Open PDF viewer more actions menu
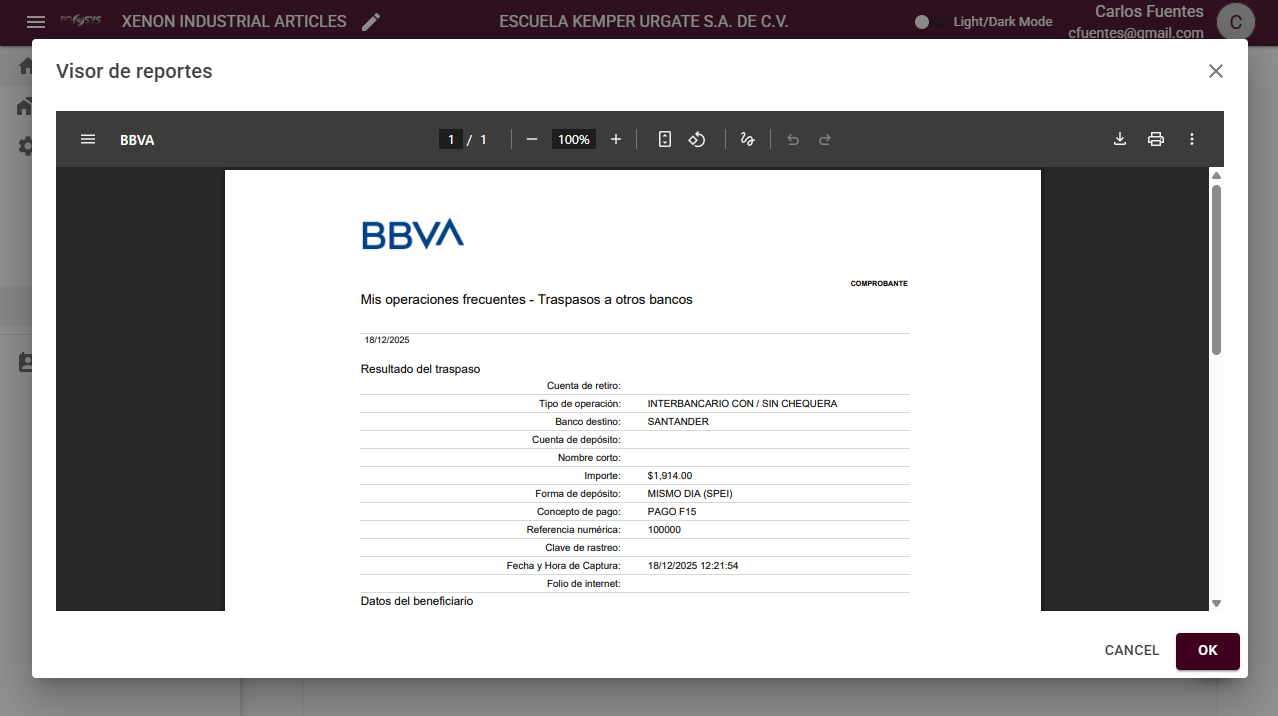 click(1192, 140)
